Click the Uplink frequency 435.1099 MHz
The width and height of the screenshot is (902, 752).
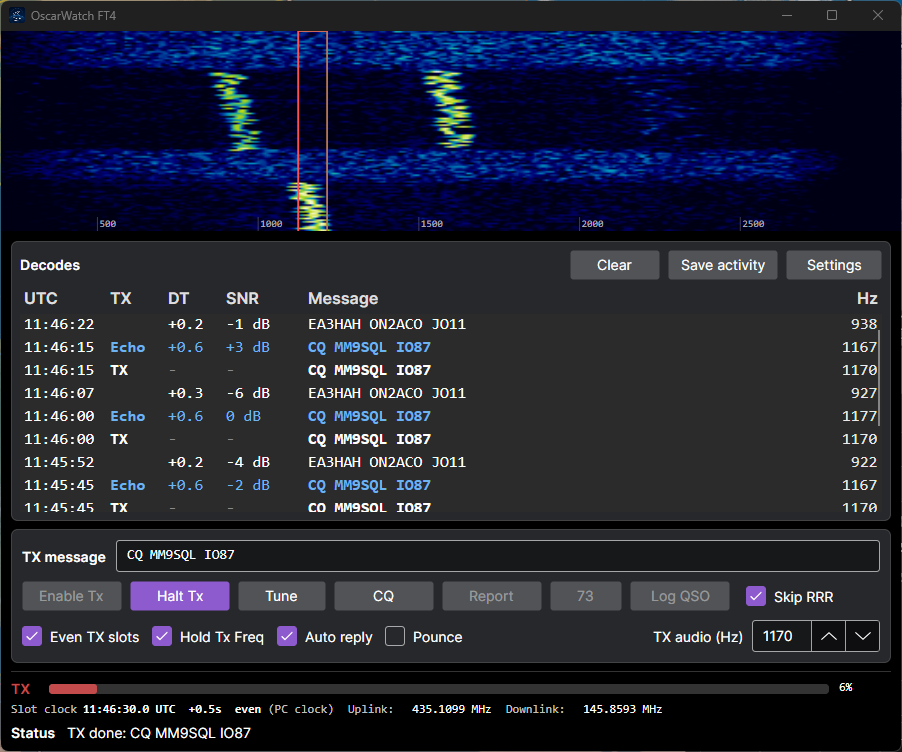[451, 709]
